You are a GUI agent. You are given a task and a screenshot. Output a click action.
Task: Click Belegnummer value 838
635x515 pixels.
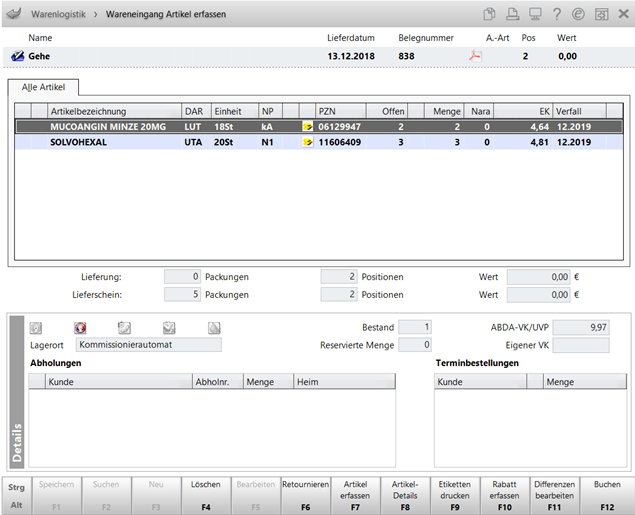406,56
